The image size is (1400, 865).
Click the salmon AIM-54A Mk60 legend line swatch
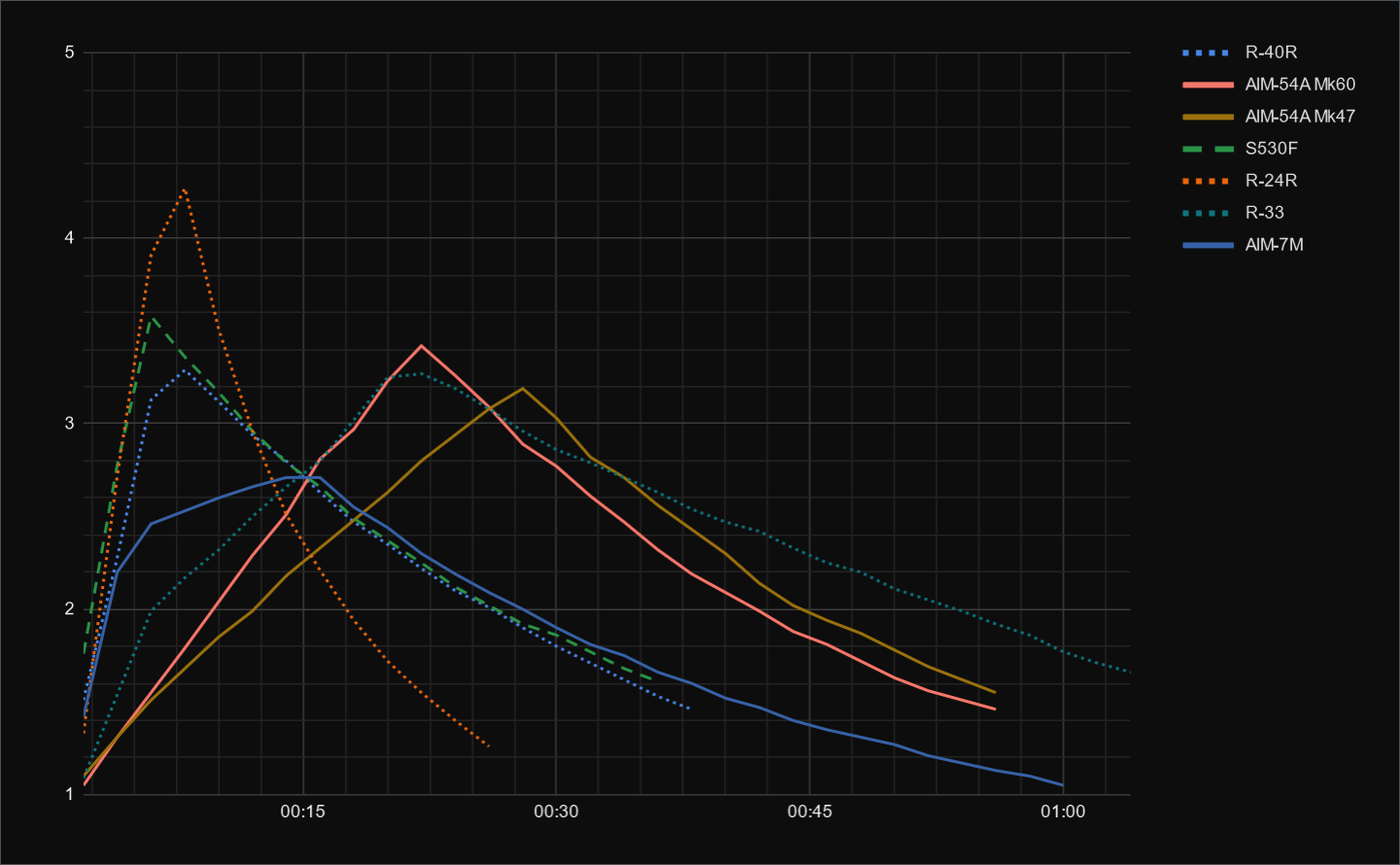1208,85
